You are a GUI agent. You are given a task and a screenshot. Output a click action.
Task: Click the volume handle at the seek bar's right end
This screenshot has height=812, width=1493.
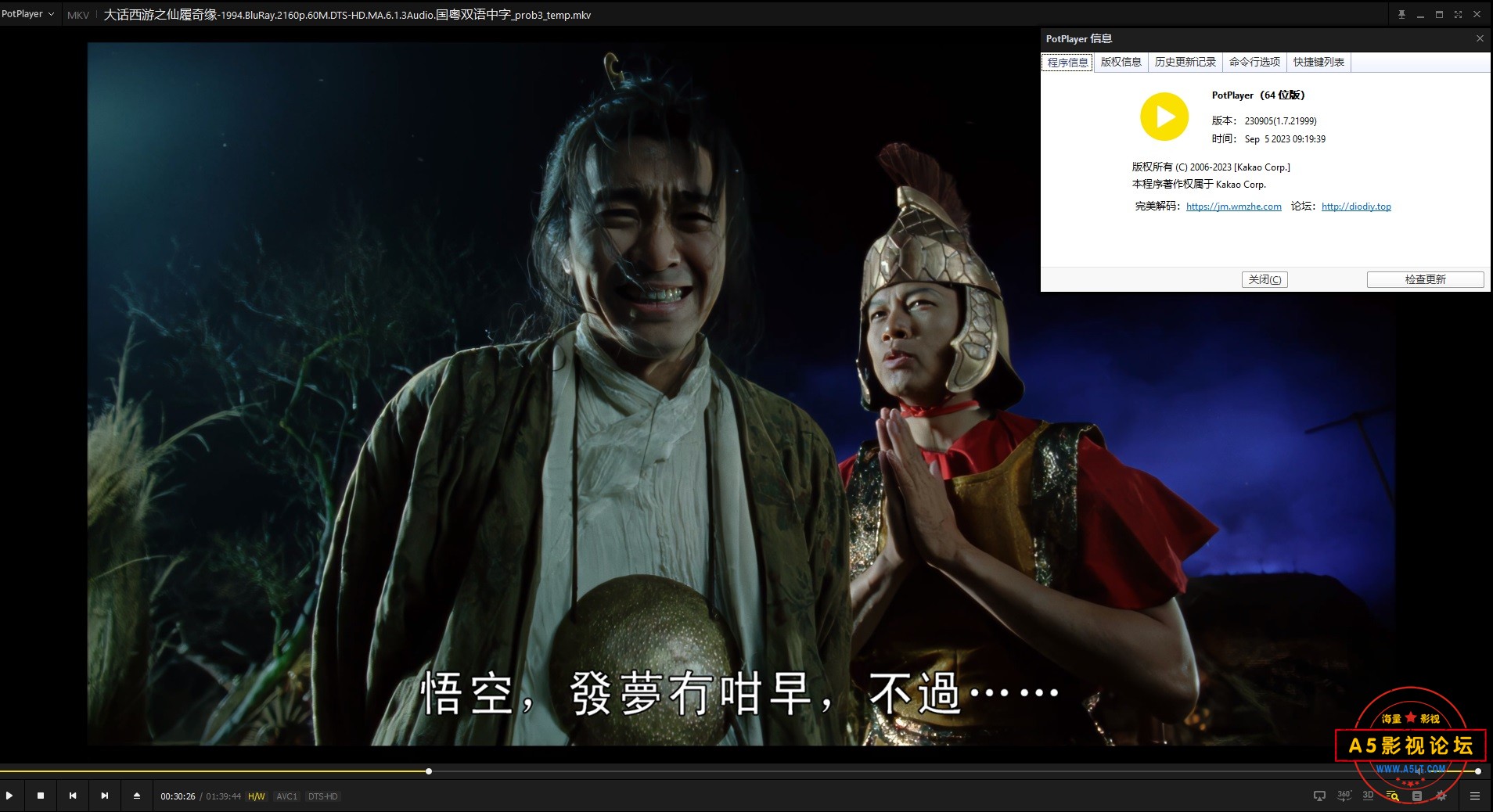(1477, 771)
